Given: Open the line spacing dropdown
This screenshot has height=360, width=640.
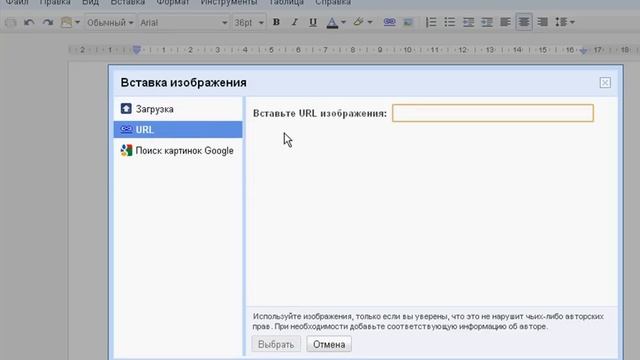Looking at the screenshot, I should tap(565, 22).
